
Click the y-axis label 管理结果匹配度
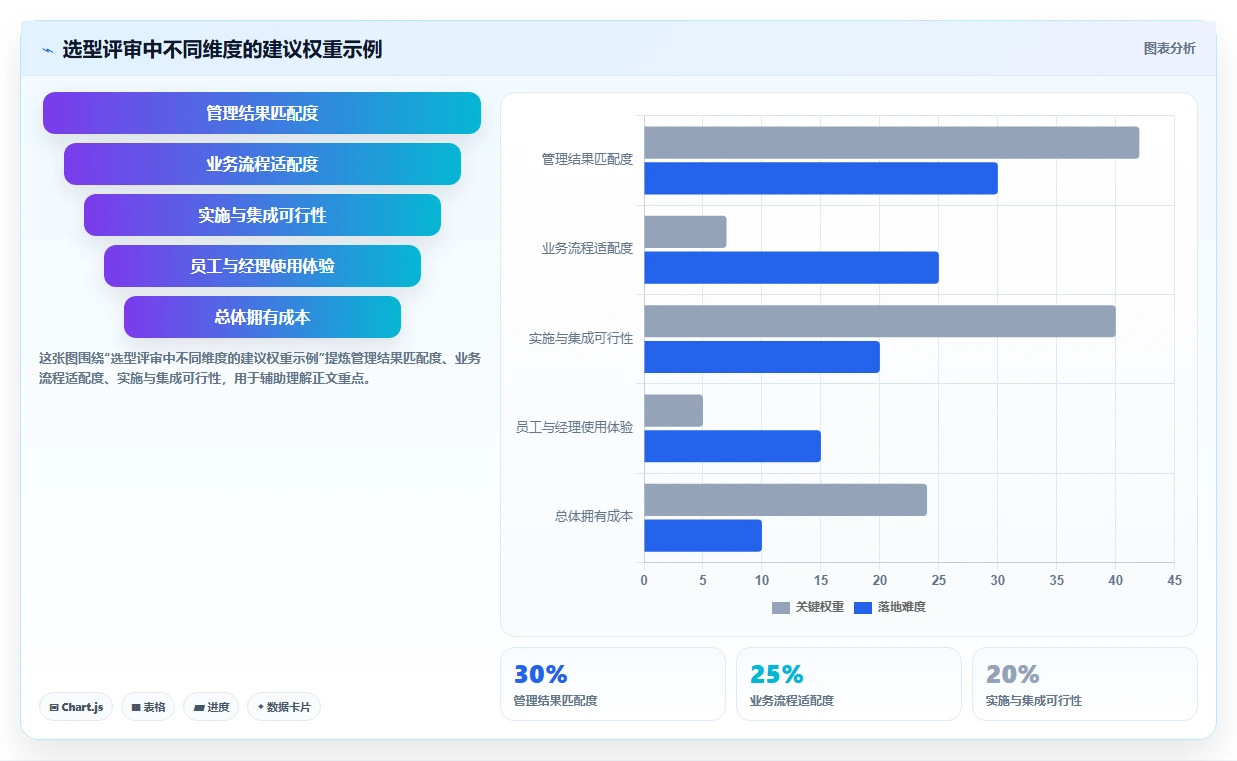point(587,159)
